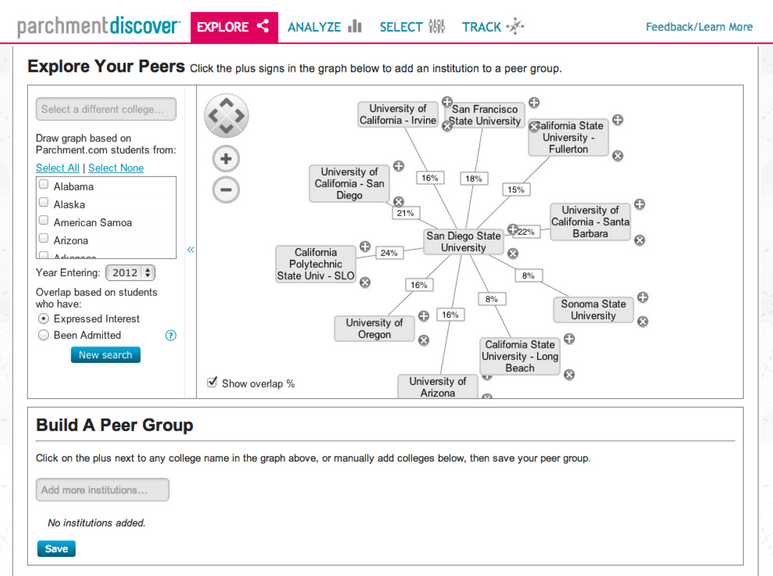Screen dimensions: 773x576
Task: Click the San Diego State University node
Action: click(463, 242)
